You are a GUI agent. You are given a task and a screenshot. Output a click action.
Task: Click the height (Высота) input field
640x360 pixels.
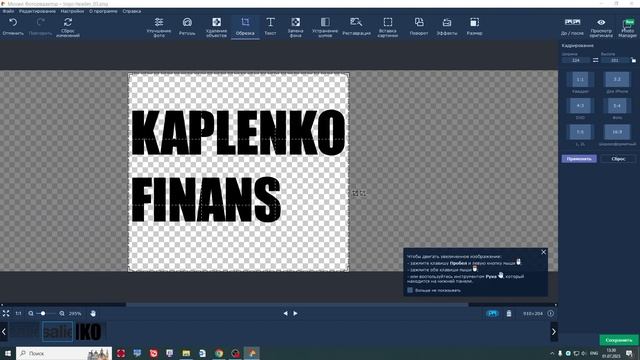pyautogui.click(x=615, y=60)
